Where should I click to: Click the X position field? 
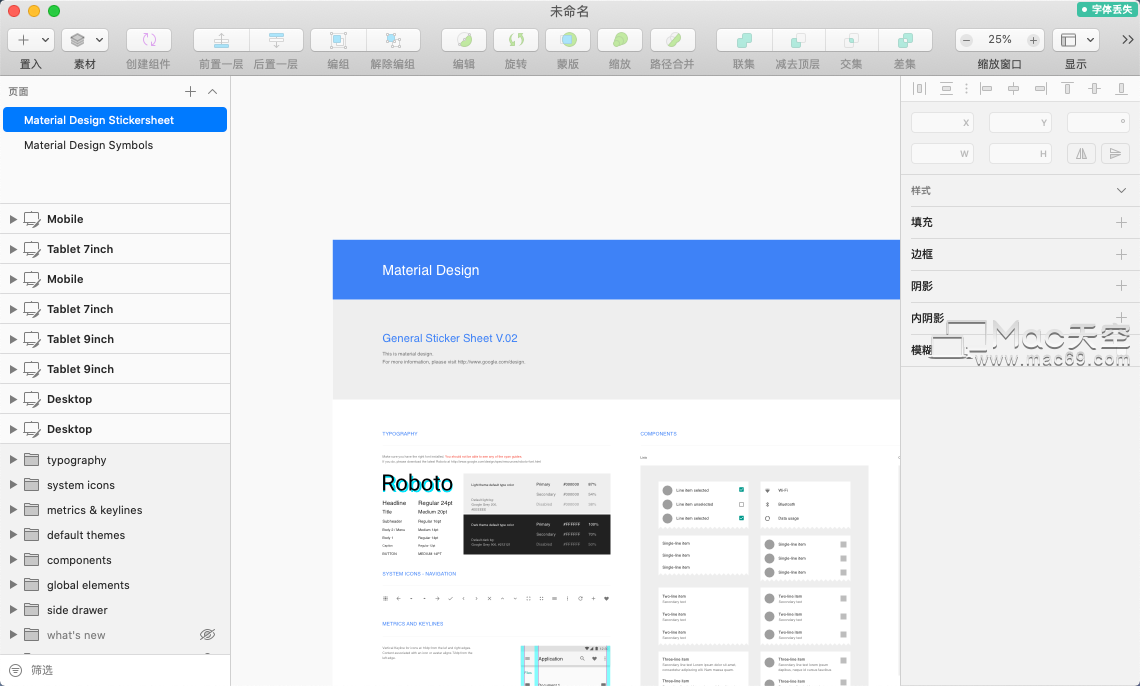click(942, 122)
